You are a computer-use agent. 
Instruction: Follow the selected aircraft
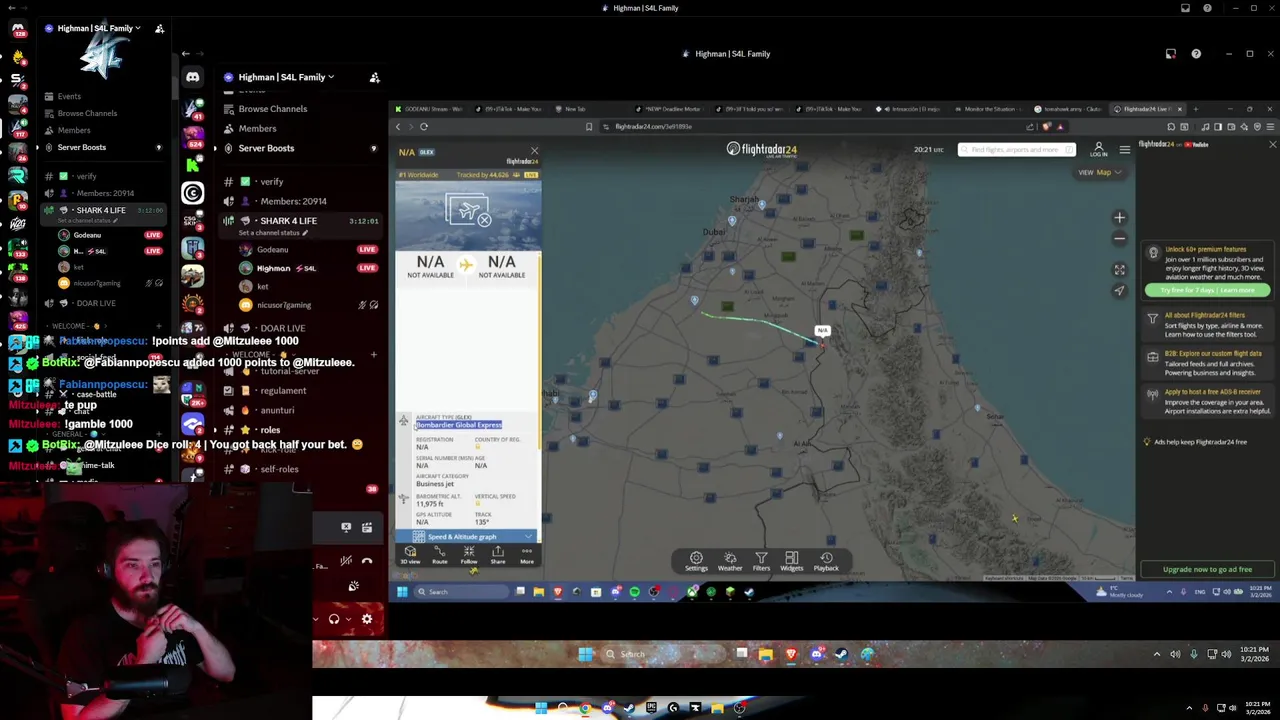pos(469,555)
